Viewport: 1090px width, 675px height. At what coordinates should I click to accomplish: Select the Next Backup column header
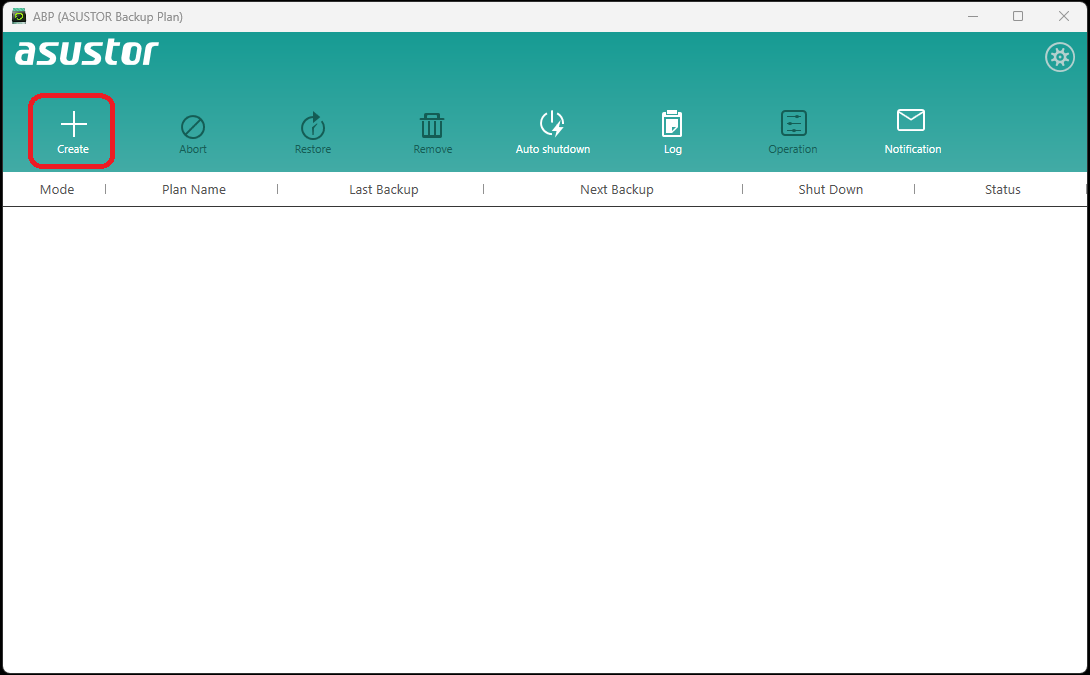[x=616, y=189]
